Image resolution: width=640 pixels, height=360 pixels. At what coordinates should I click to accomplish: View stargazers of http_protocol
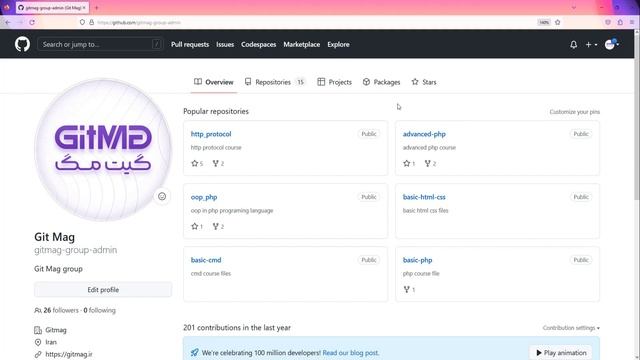point(197,163)
